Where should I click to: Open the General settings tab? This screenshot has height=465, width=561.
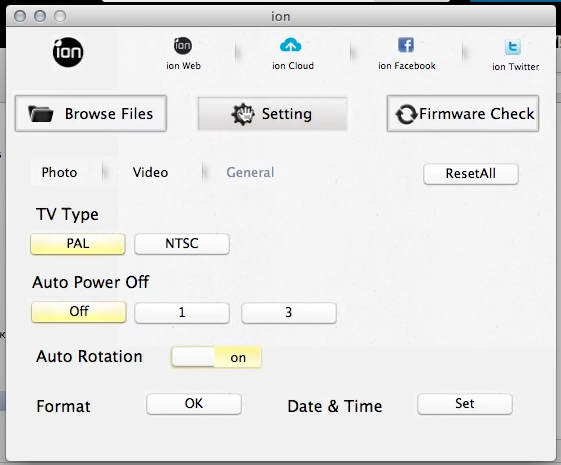[250, 172]
